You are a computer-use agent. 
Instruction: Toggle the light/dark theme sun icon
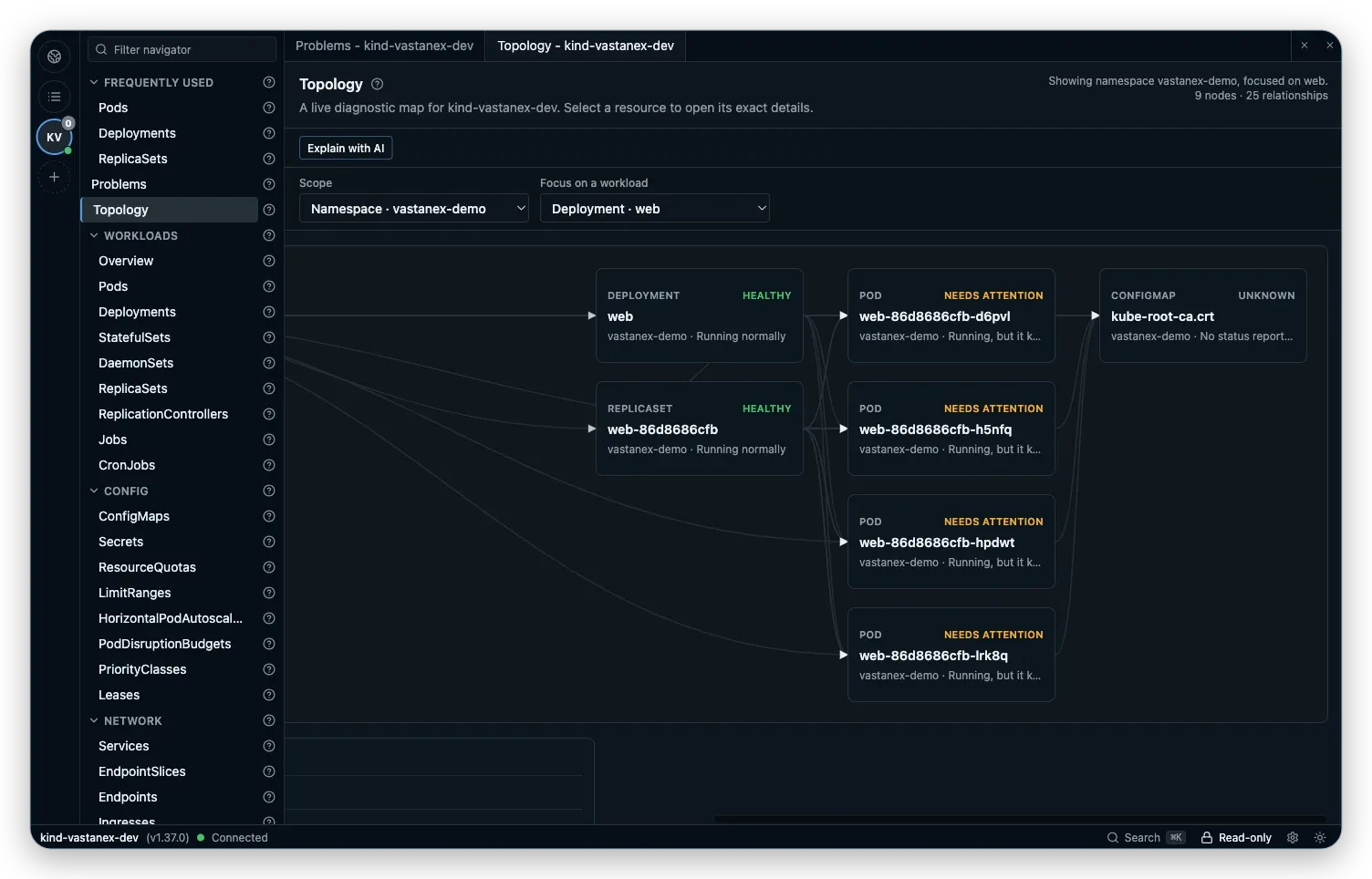[x=1320, y=837]
